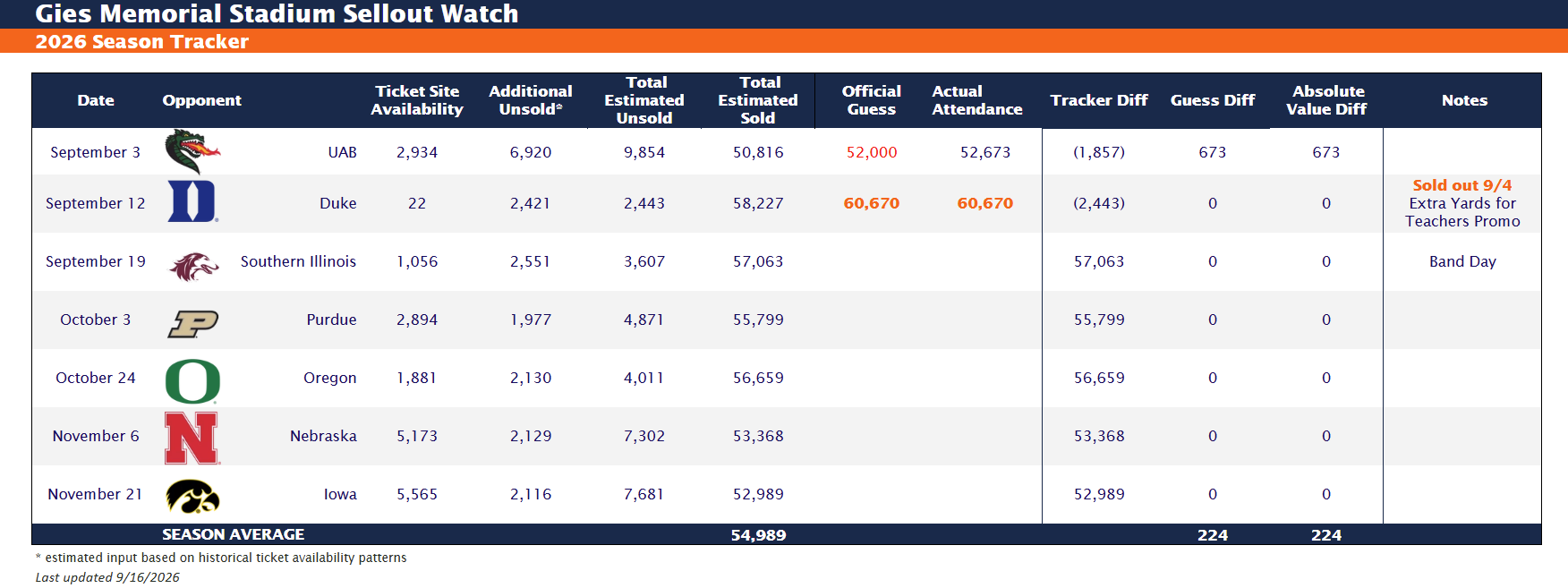Screen dimensions: 1568x588
Task: Click the Southern Illinois opponent name
Action: 298,261
